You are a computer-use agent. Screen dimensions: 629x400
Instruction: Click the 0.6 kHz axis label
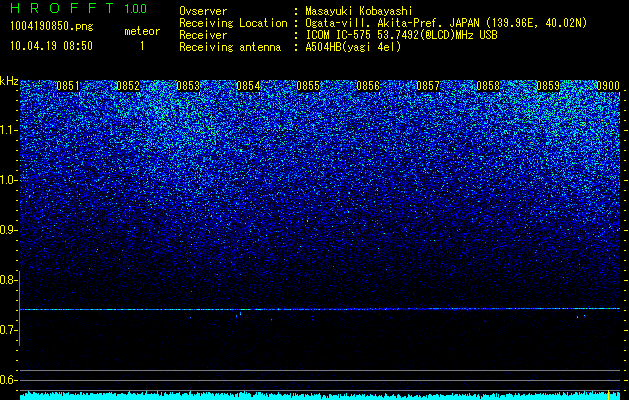(x=8, y=380)
